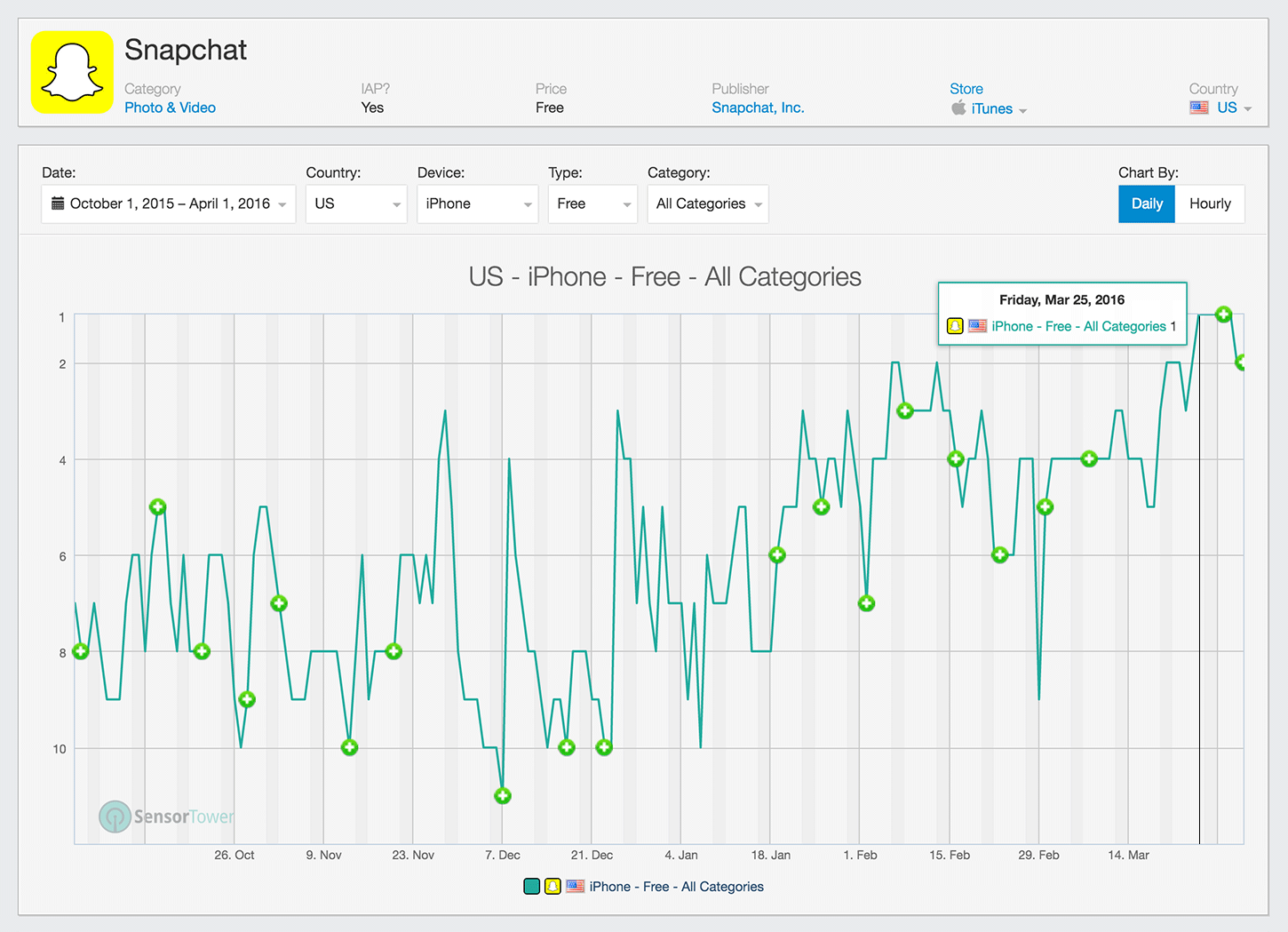This screenshot has width=1288, height=932.
Task: Click the Apple logo next to iTunes
Action: click(x=958, y=108)
